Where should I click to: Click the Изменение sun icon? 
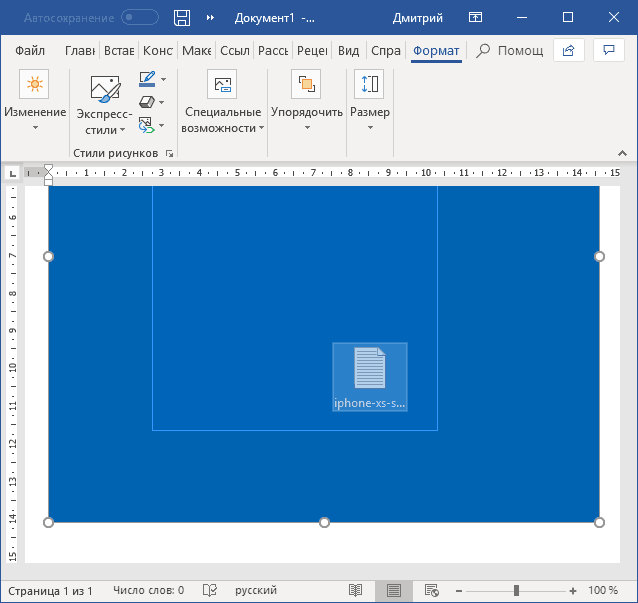34,84
